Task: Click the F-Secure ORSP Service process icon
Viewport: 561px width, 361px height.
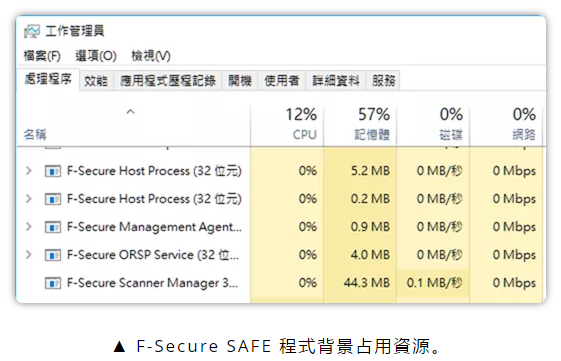Action: 53,255
